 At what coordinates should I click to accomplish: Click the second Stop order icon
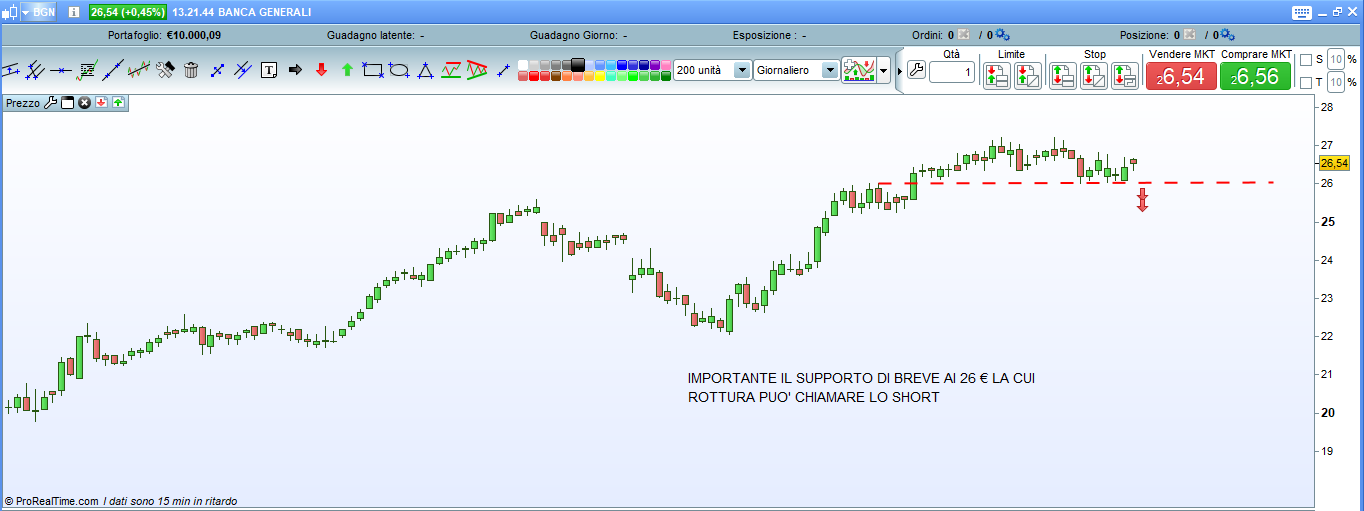(1094, 76)
